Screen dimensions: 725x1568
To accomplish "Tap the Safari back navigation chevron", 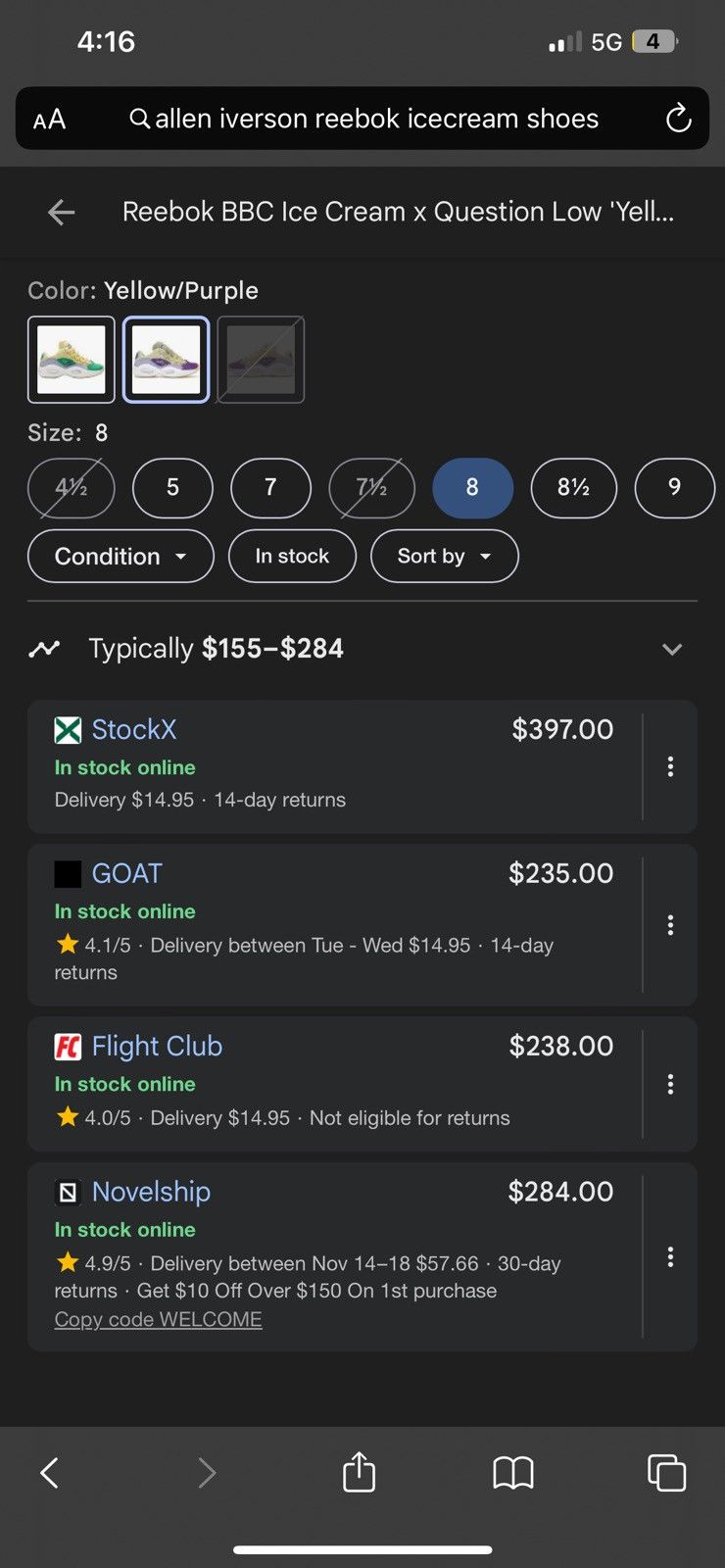I will click(x=49, y=1472).
